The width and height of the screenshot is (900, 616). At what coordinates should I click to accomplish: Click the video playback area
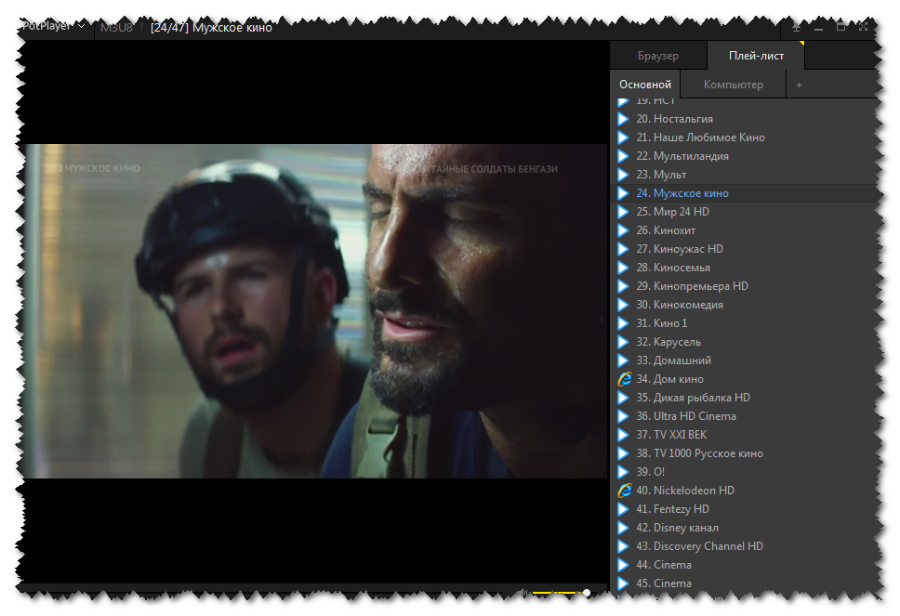point(316,311)
